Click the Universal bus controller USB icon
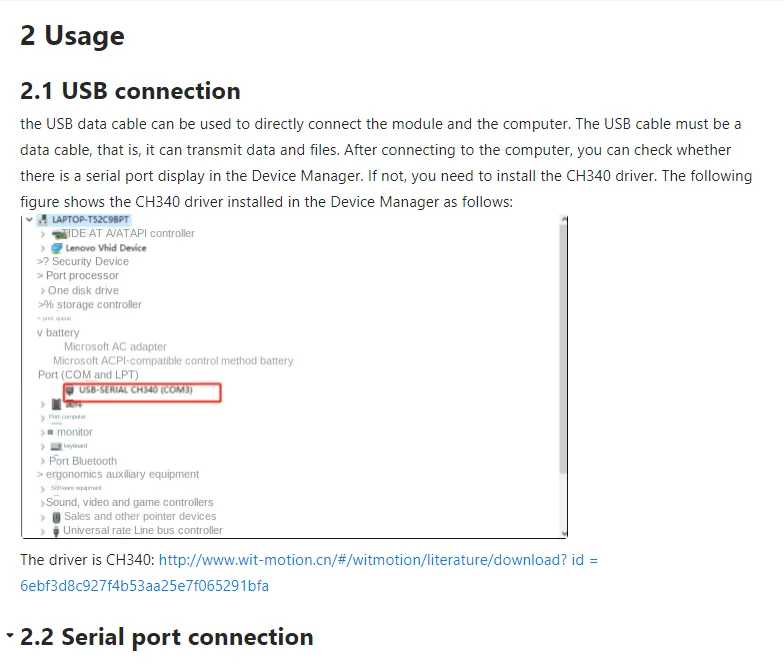Screen dimensions: 784x665 56,531
